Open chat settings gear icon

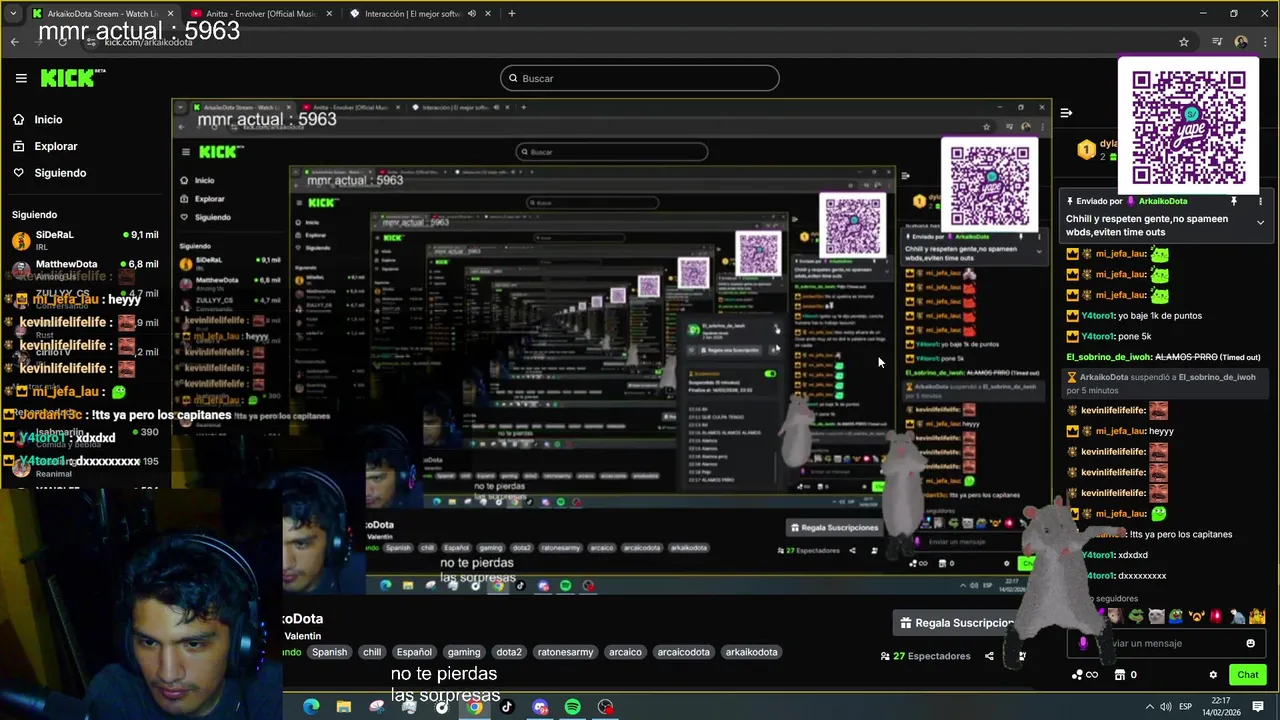point(1213,675)
